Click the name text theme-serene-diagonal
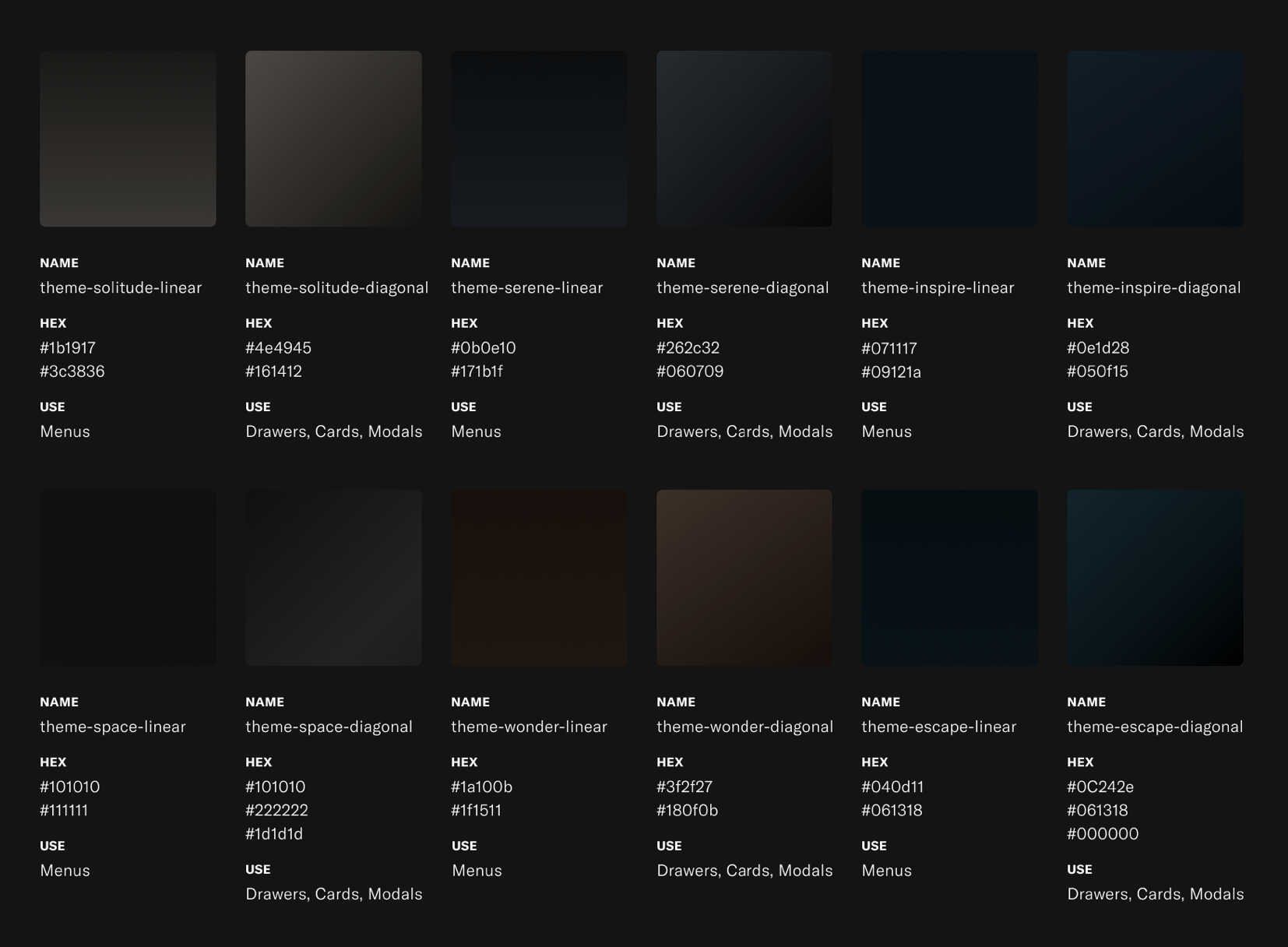Viewport: 1288px width, 947px height. coord(743,287)
